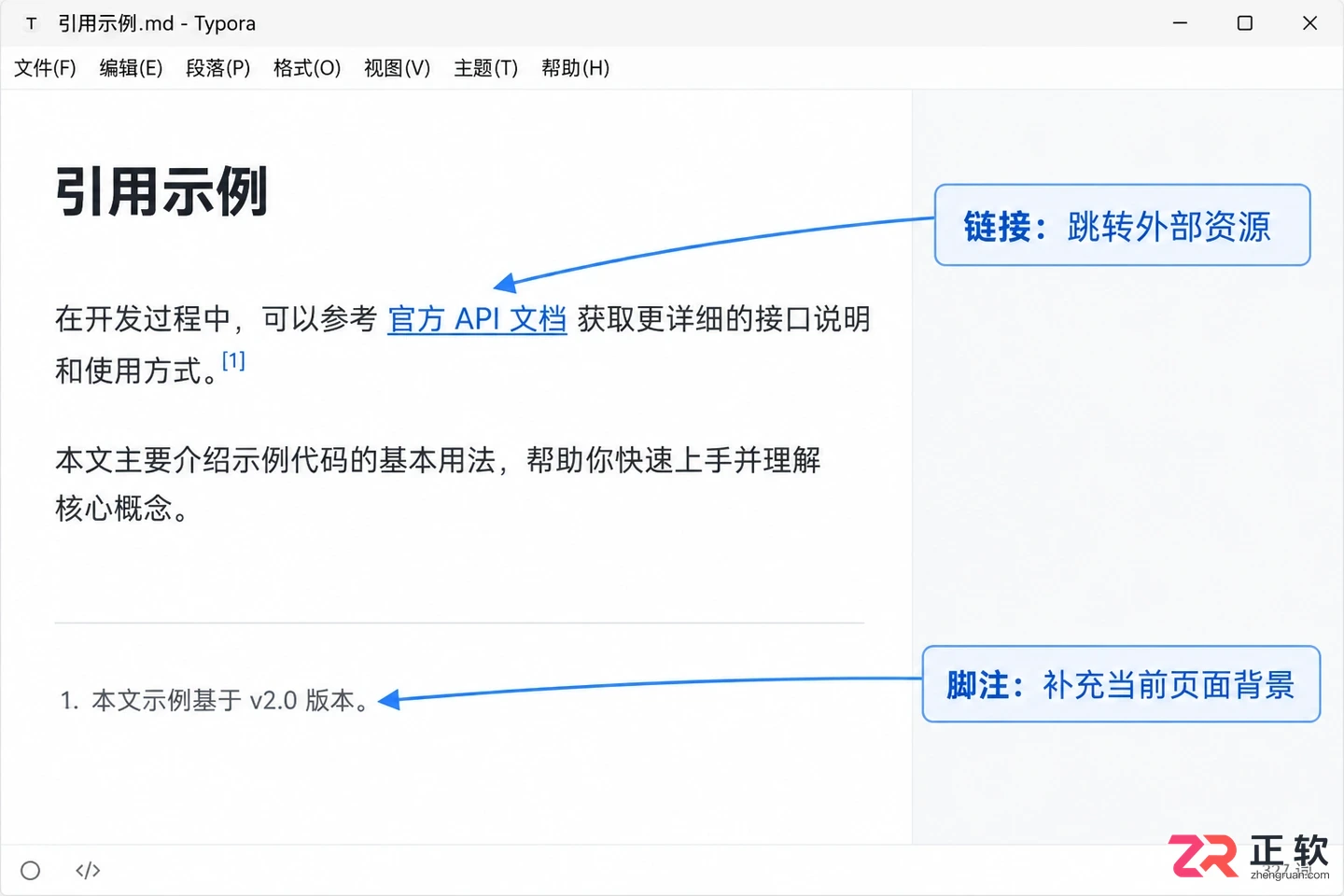Follow the 官方 API 文档 hyperlink
Image resolution: width=1344 pixels, height=896 pixels.
point(477,319)
